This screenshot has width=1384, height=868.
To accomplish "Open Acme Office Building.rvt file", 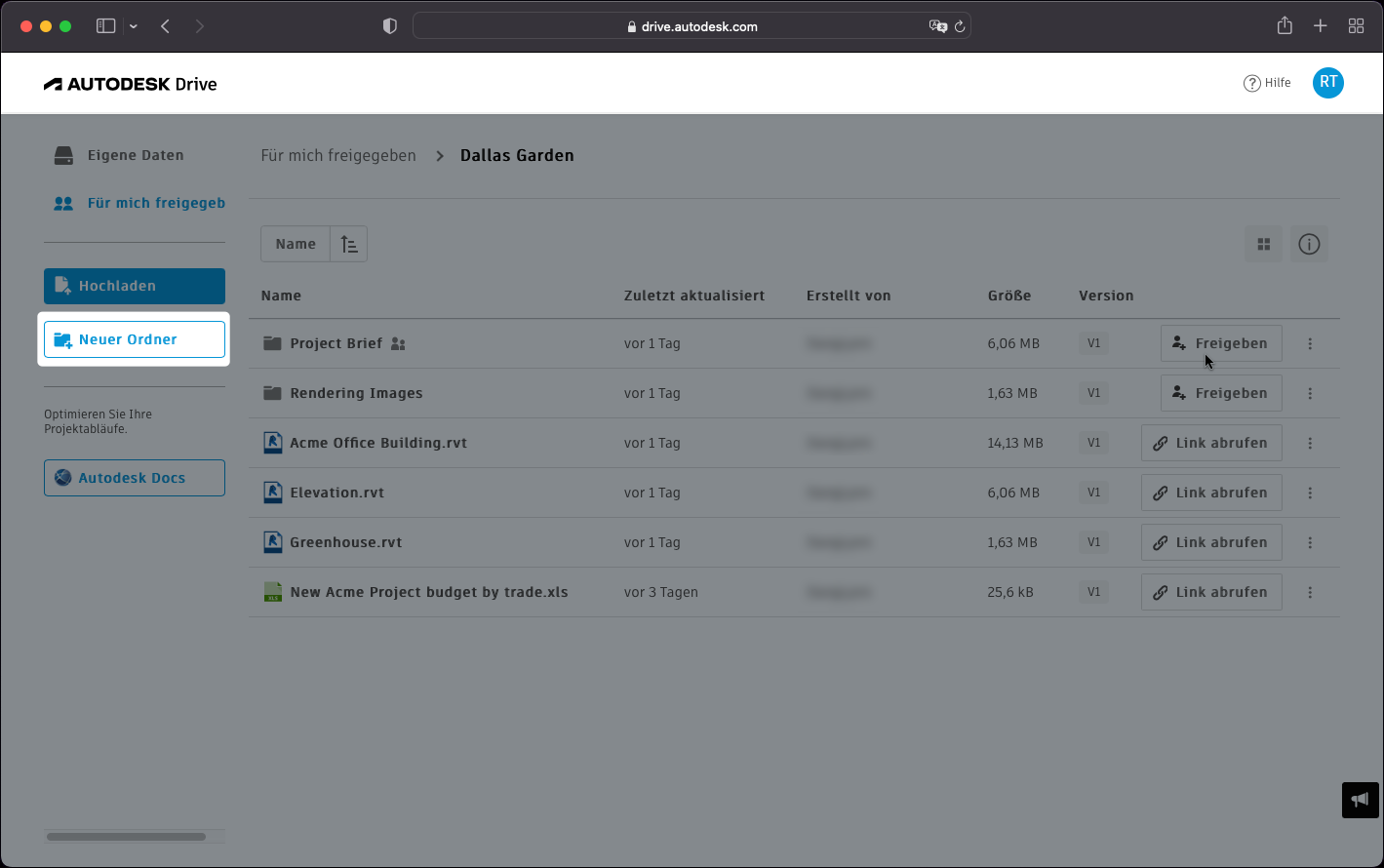I will 378,443.
